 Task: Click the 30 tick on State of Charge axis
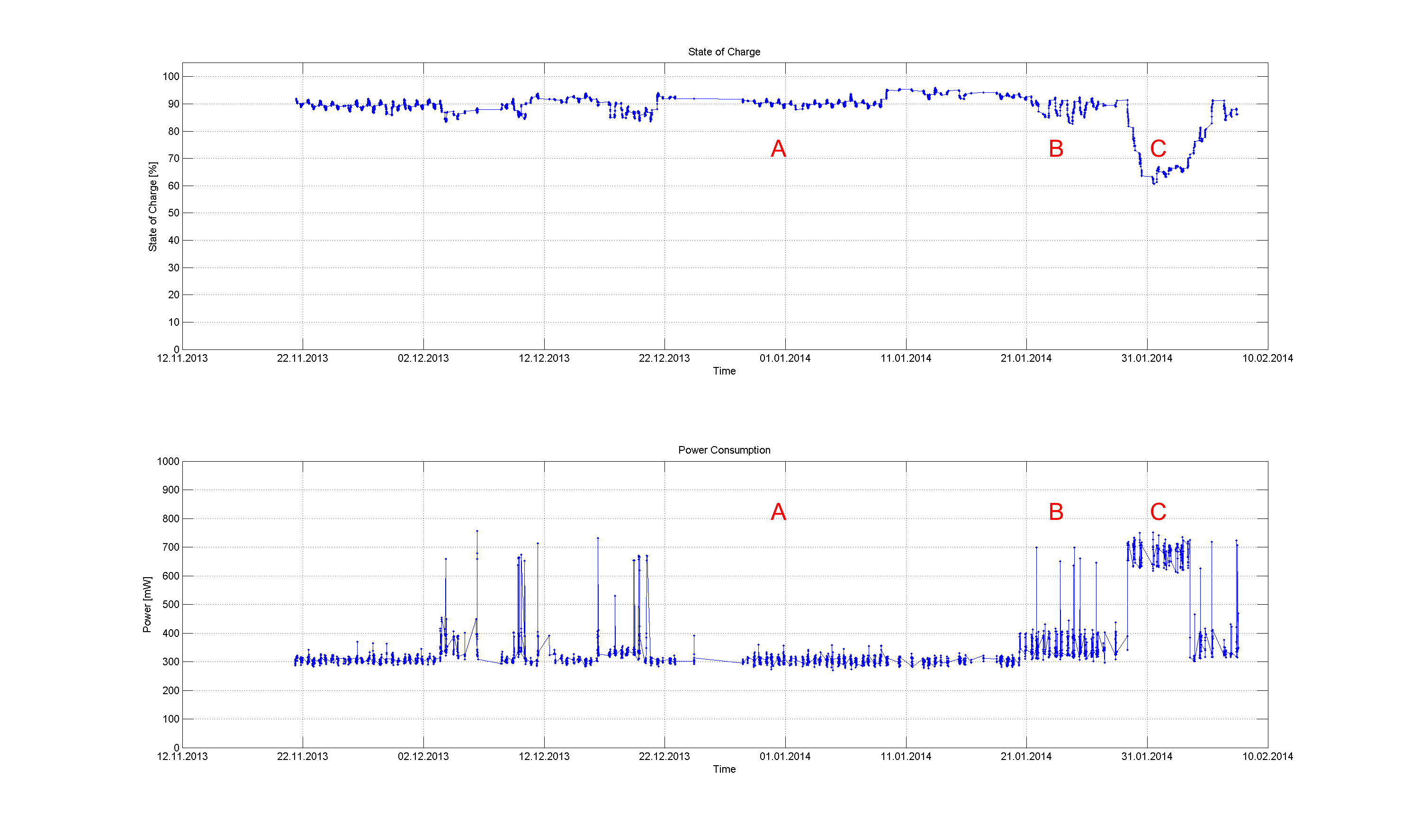click(173, 268)
